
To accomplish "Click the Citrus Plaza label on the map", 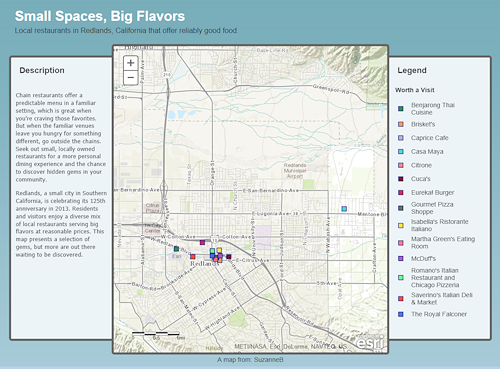I will (x=153, y=208).
